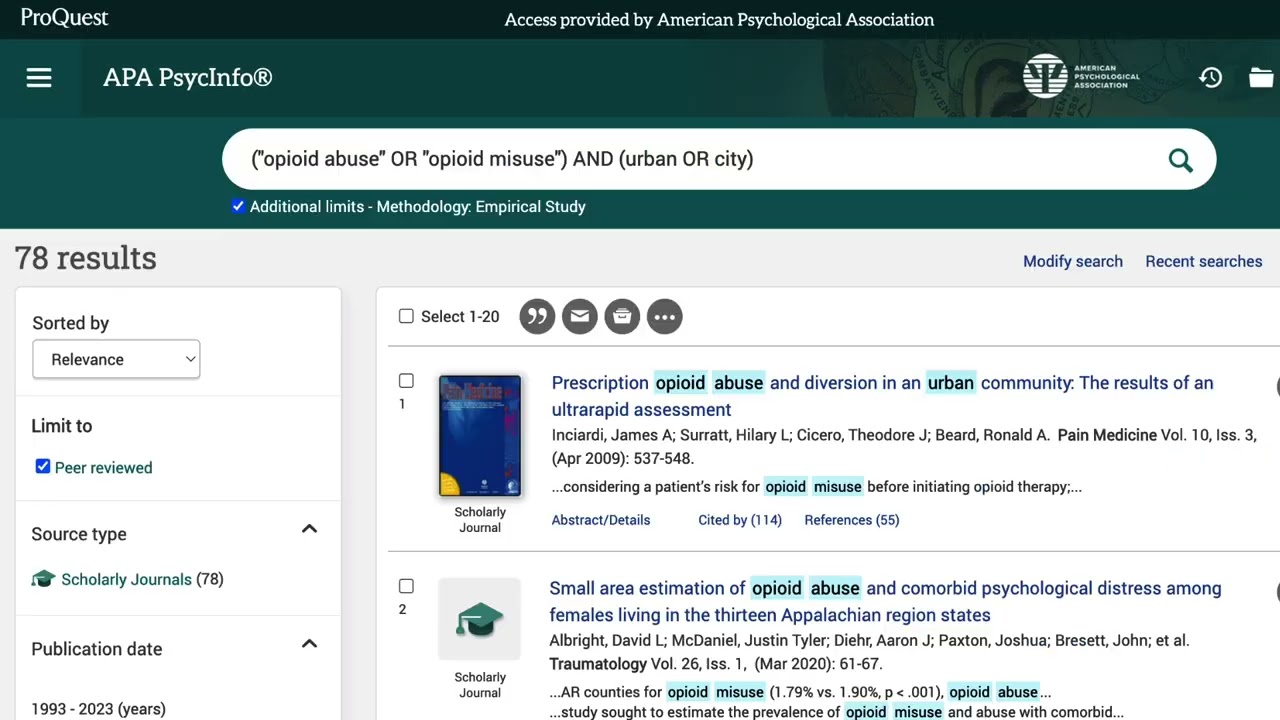Open the Sorted by Relevance dropdown
1280x720 pixels.
tap(116, 360)
